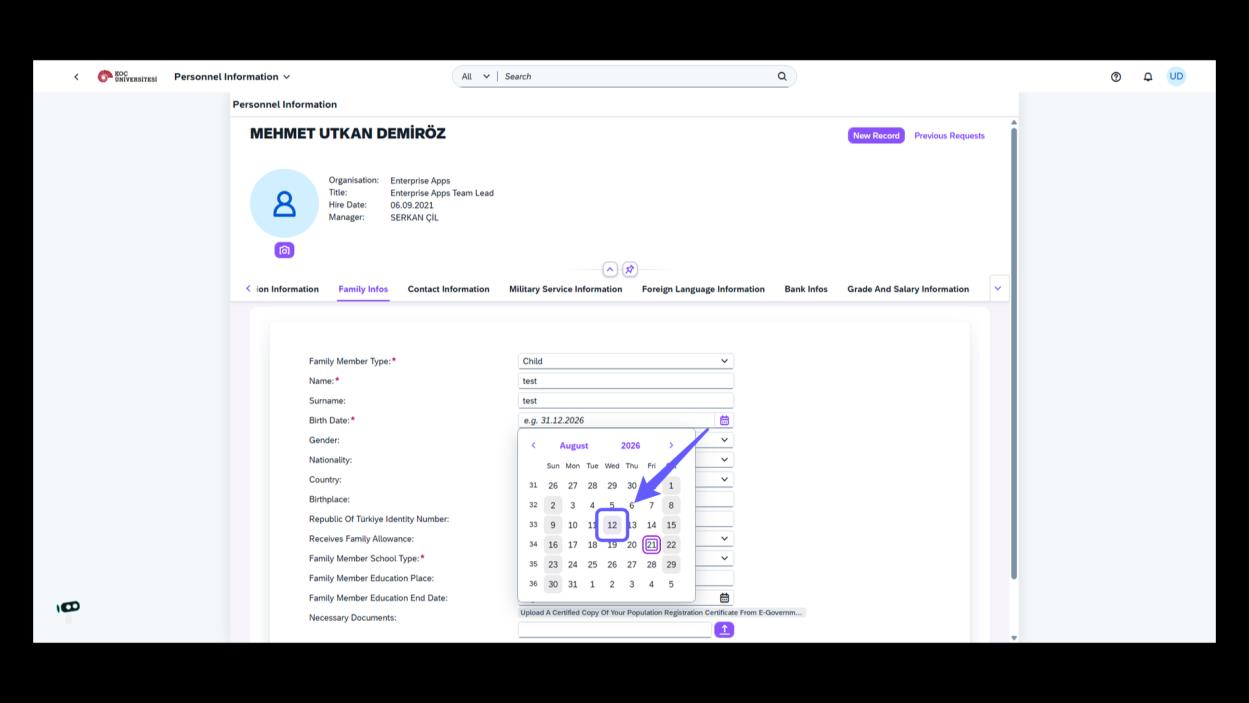Open Country dropdown arrow
This screenshot has width=1249, height=703.
[725, 479]
